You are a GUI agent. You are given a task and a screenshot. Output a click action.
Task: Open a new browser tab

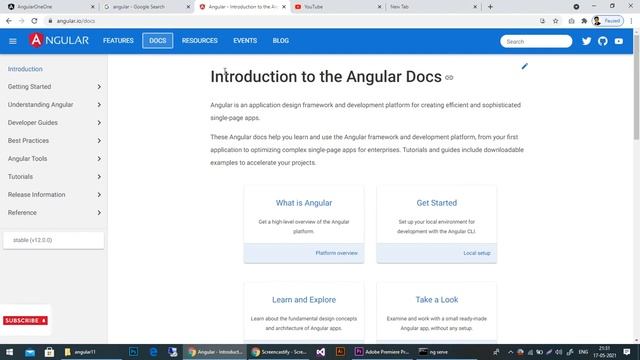pyautogui.click(x=490, y=7)
